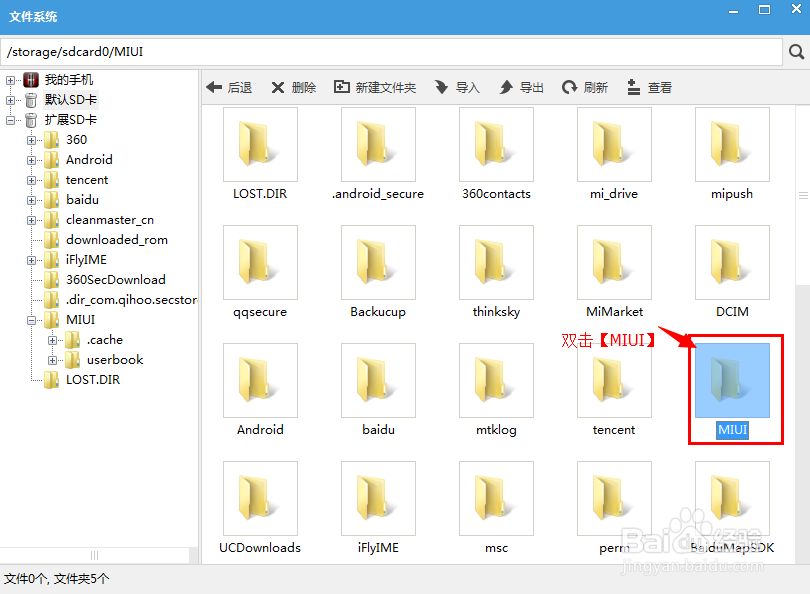The image size is (810, 594).
Task: Select the iFlyIME folder in grid
Action: coord(378,498)
